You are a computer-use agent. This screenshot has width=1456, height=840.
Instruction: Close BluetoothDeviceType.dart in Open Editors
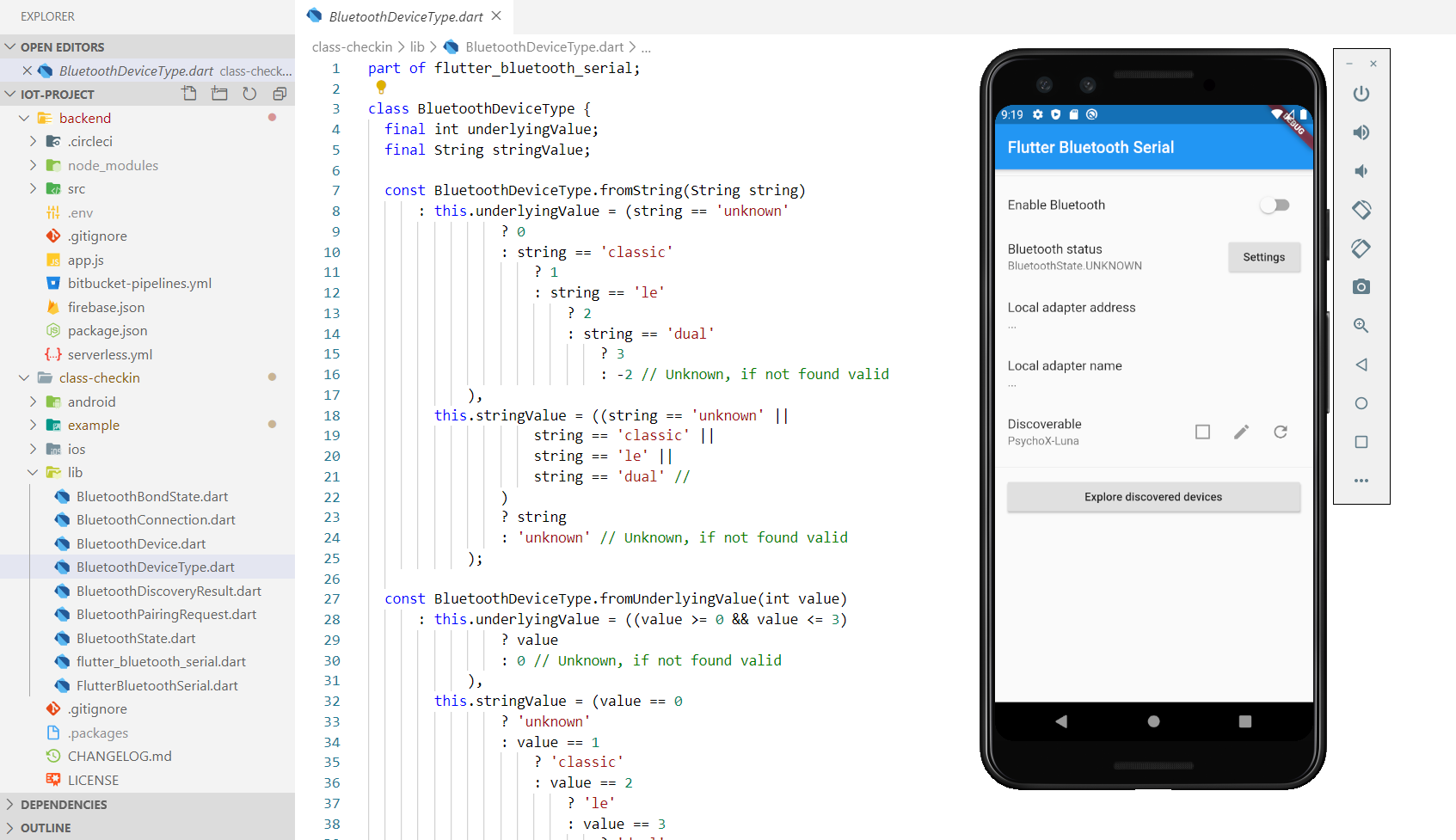[x=27, y=71]
